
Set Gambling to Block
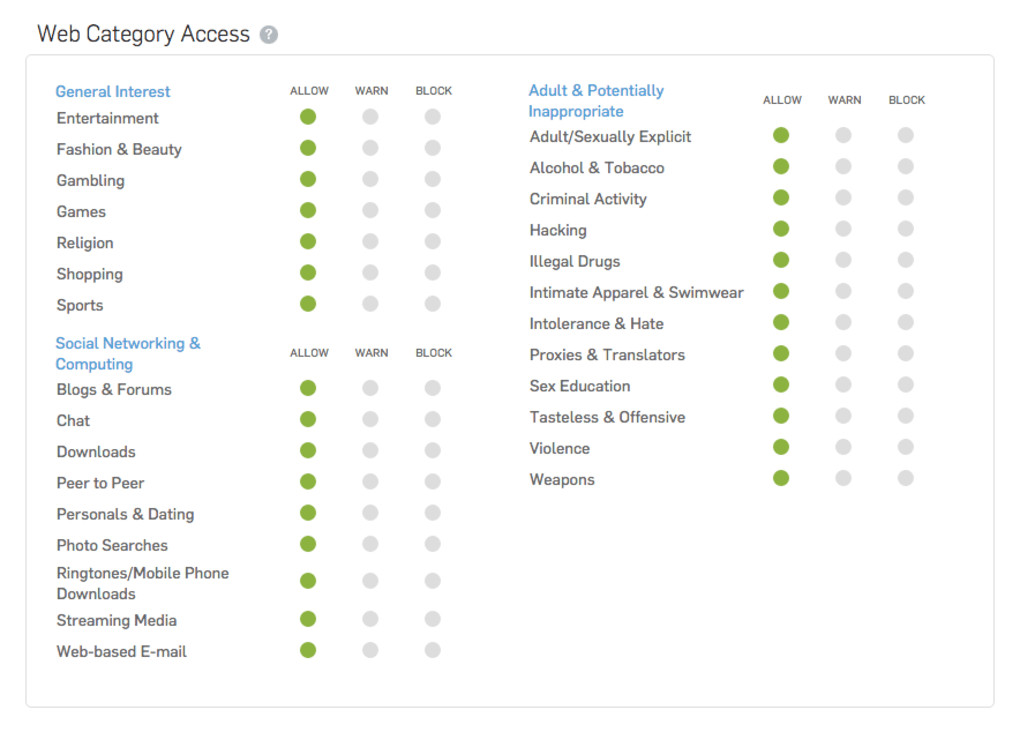[432, 179]
